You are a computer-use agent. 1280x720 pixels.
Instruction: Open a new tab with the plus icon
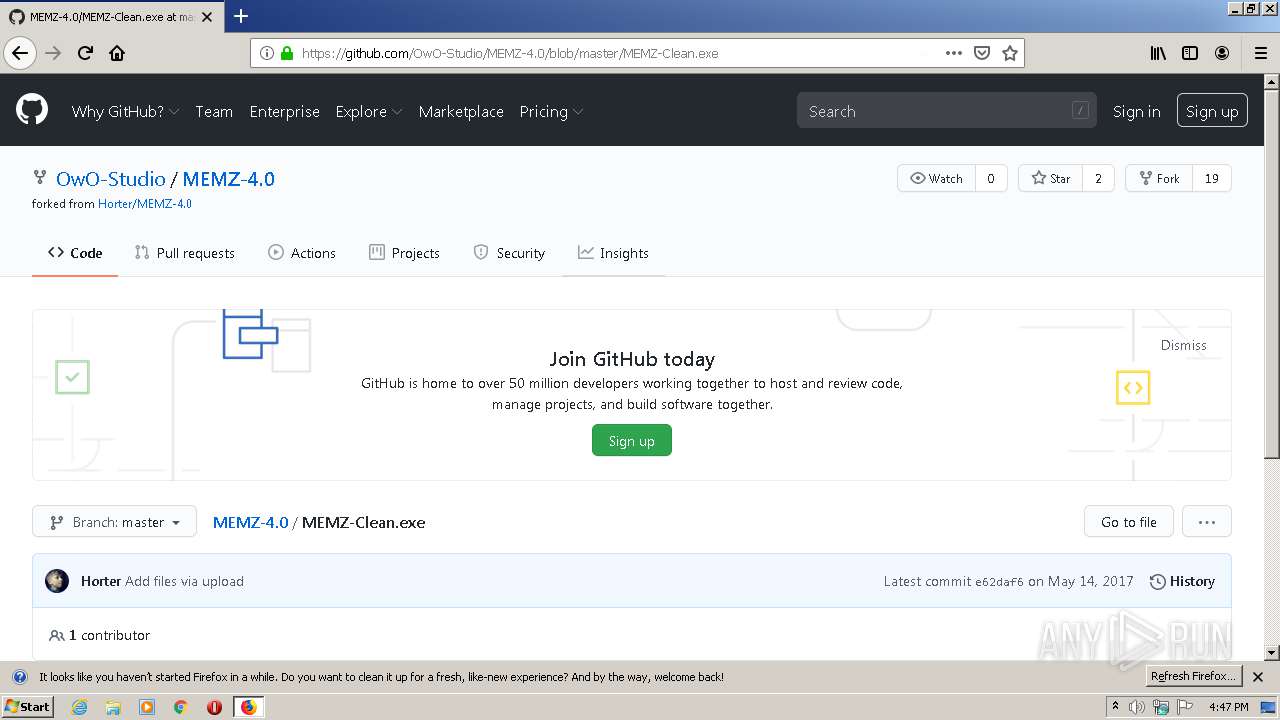pos(241,16)
